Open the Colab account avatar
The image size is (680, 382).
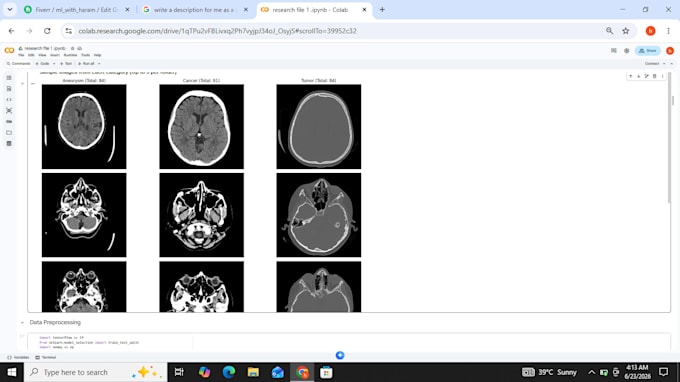click(670, 51)
